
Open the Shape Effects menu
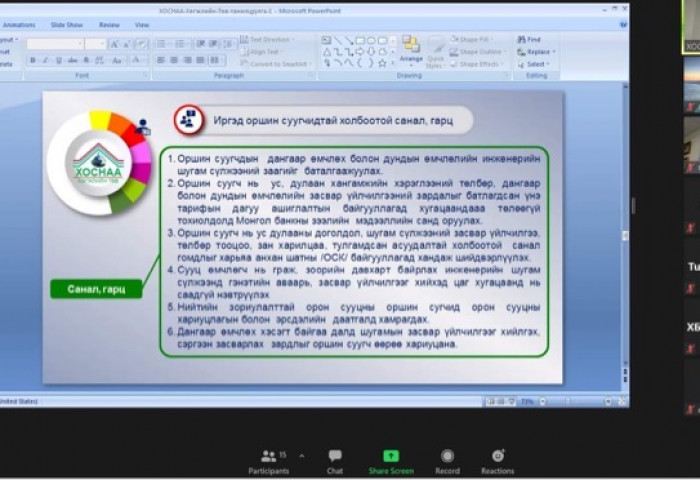click(477, 64)
